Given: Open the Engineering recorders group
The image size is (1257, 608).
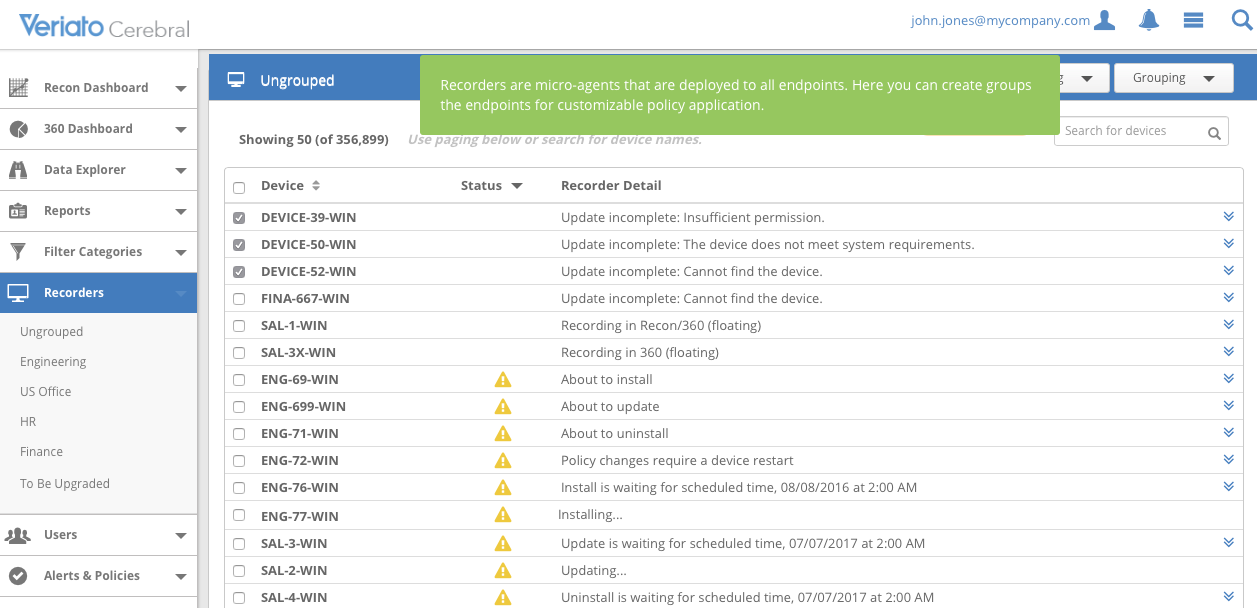Looking at the screenshot, I should pos(53,362).
